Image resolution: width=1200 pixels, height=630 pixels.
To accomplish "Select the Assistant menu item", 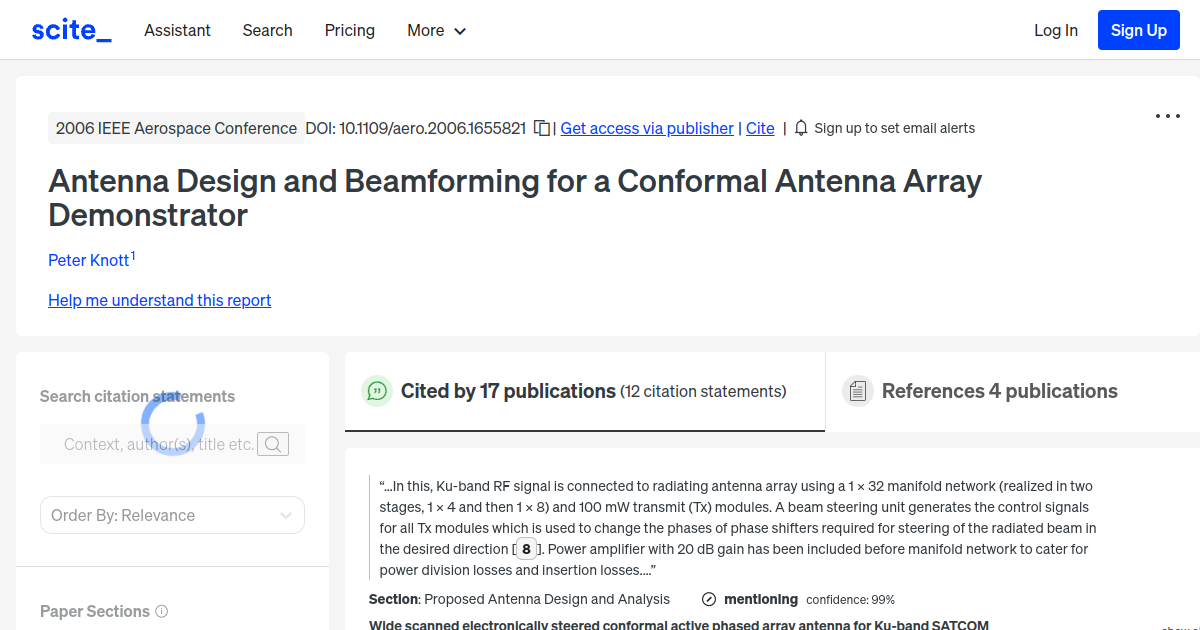I will tap(177, 30).
